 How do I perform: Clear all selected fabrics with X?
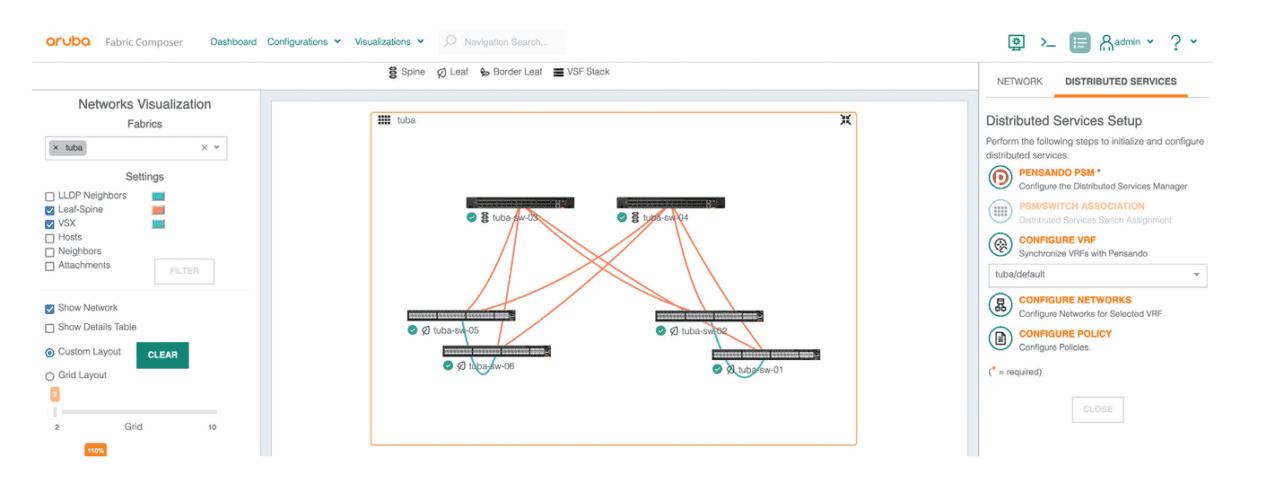click(x=204, y=148)
